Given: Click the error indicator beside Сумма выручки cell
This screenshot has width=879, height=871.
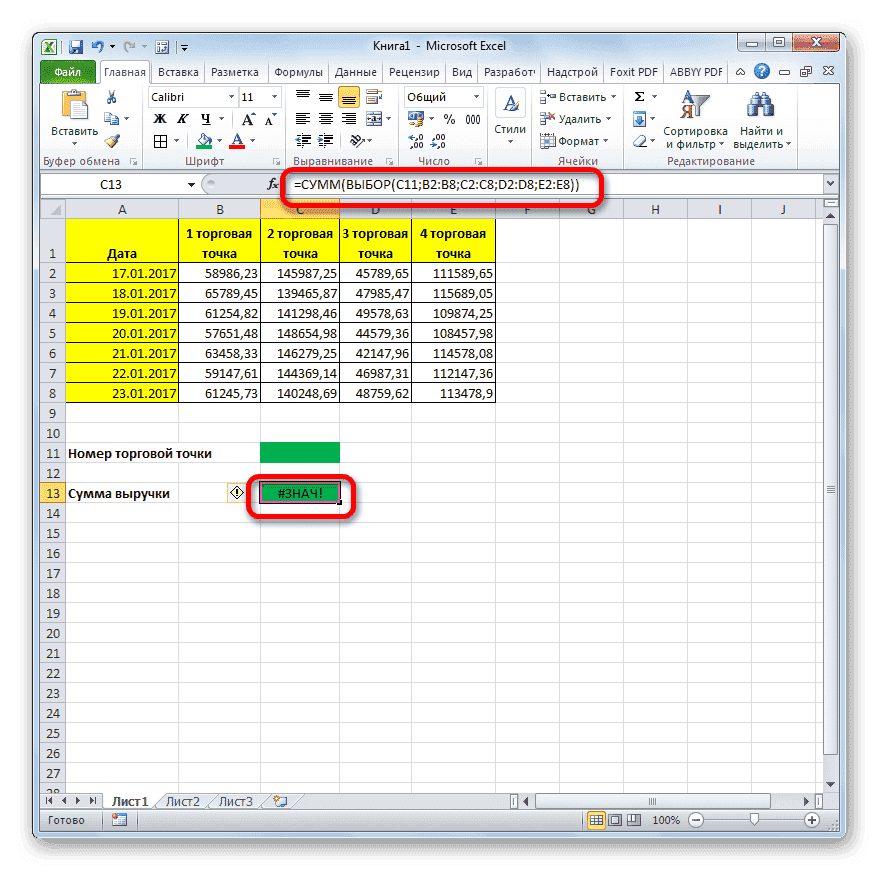Looking at the screenshot, I should click(237, 492).
